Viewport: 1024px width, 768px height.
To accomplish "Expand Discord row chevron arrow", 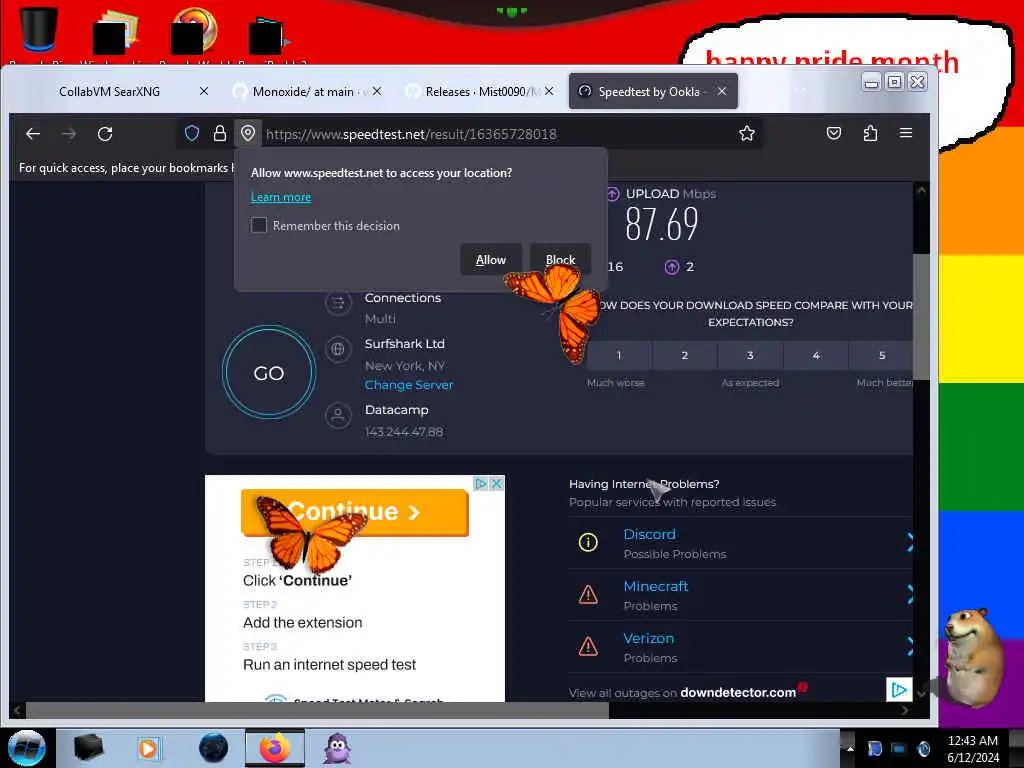I will pyautogui.click(x=910, y=542).
